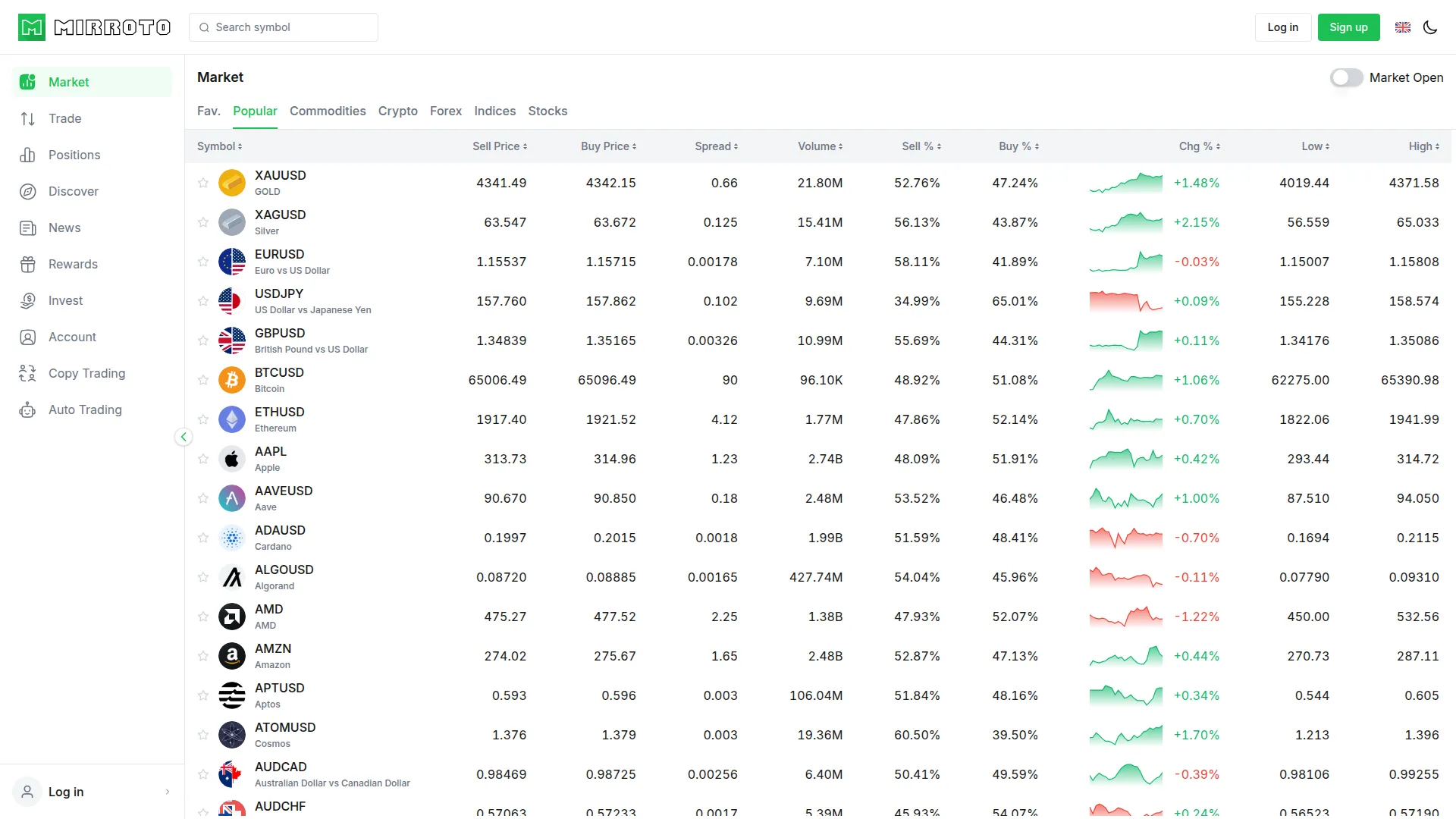The width and height of the screenshot is (1456, 819).
Task: Click the APTUSD Aptos icon
Action: (x=232, y=695)
